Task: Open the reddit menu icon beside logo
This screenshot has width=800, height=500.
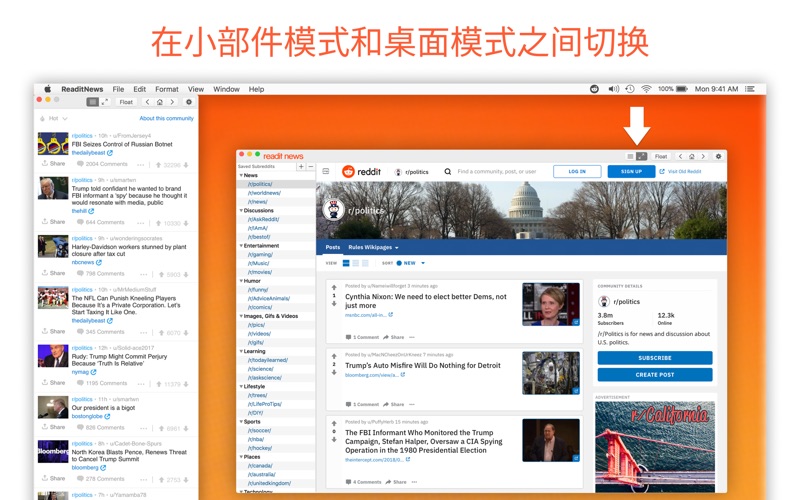Action: pyautogui.click(x=326, y=171)
